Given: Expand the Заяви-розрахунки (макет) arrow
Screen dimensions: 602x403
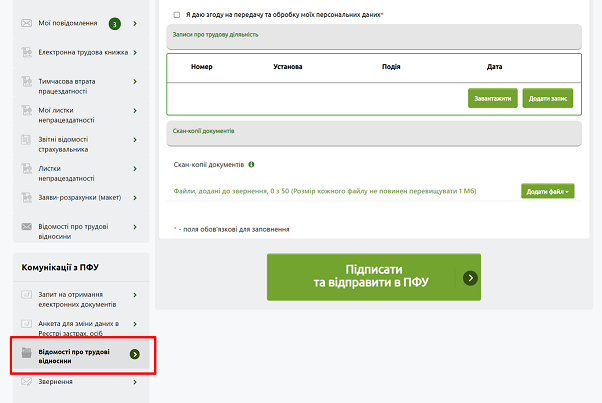Looking at the screenshot, I should tap(135, 197).
